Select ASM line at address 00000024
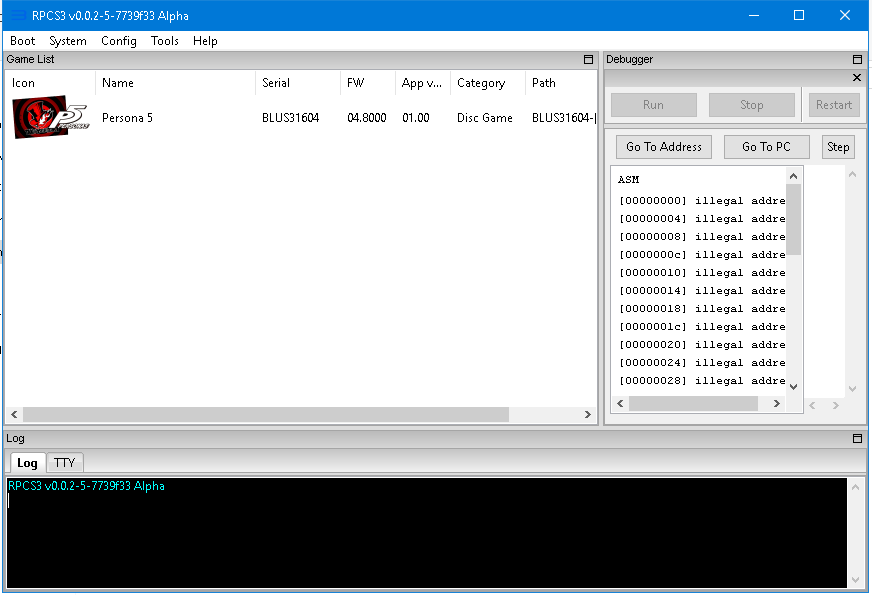This screenshot has height=595, width=872. (702, 363)
